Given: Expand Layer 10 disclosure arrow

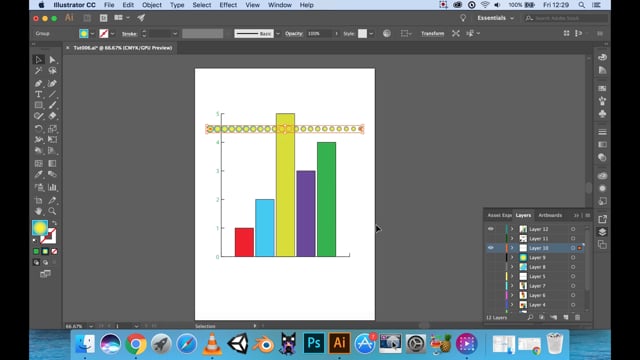Looking at the screenshot, I should tap(512, 248).
